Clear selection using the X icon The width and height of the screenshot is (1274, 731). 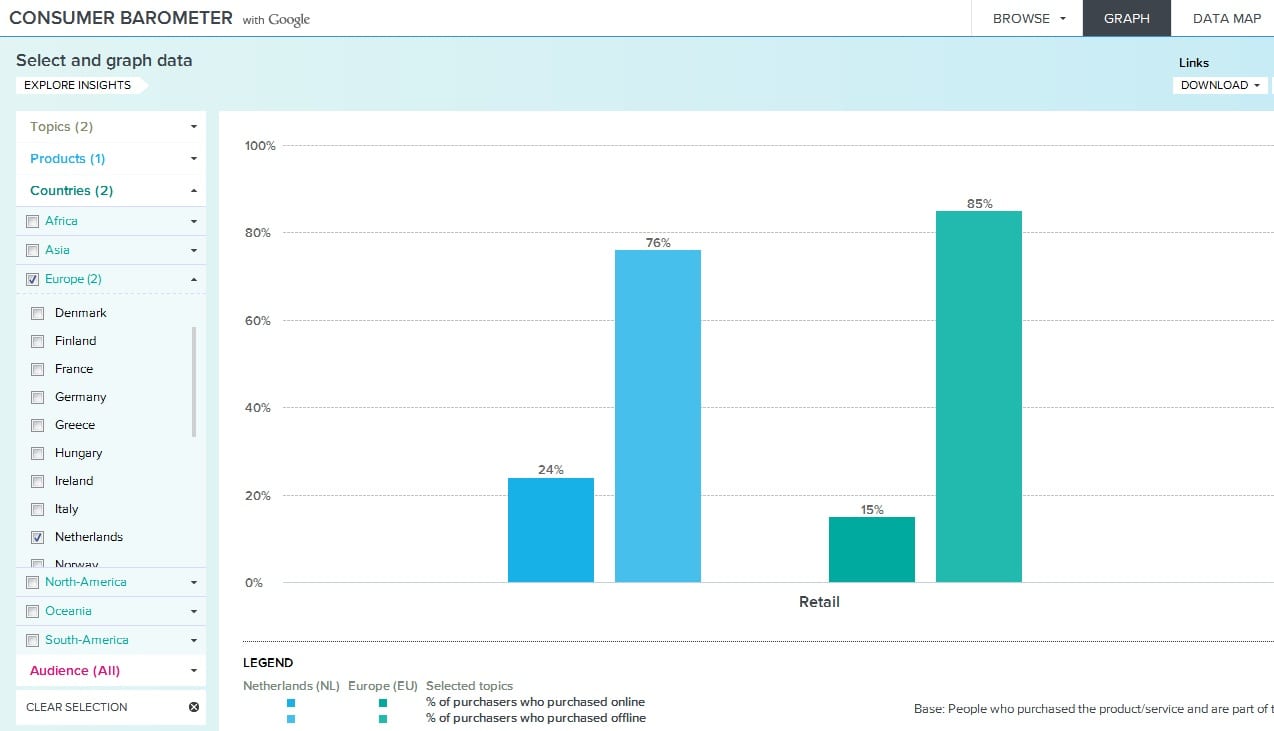(196, 707)
